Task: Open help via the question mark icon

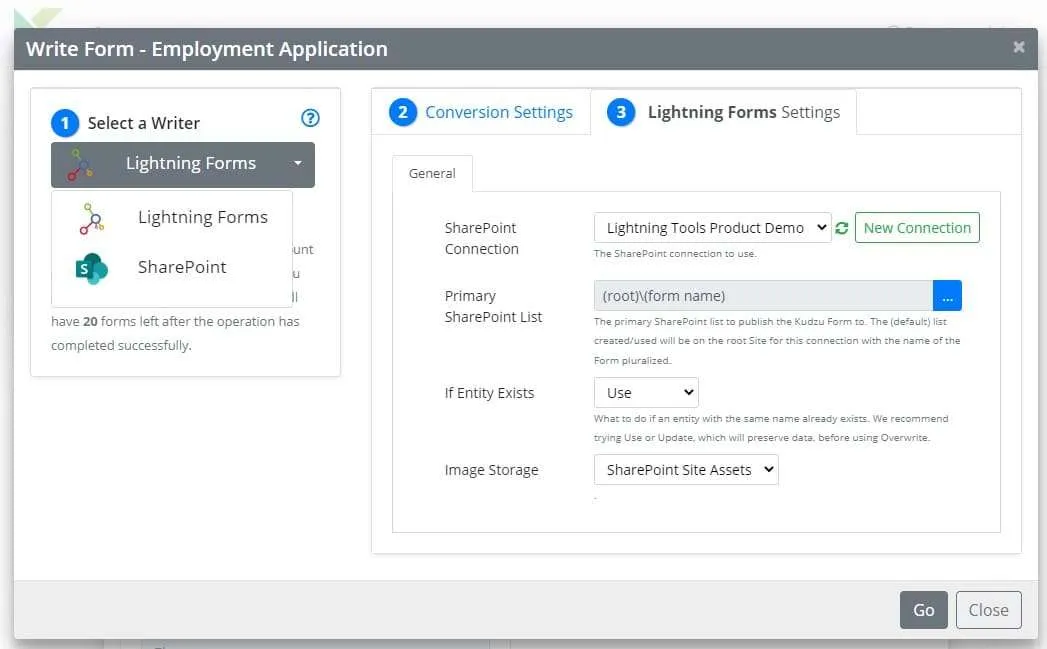Action: point(310,117)
